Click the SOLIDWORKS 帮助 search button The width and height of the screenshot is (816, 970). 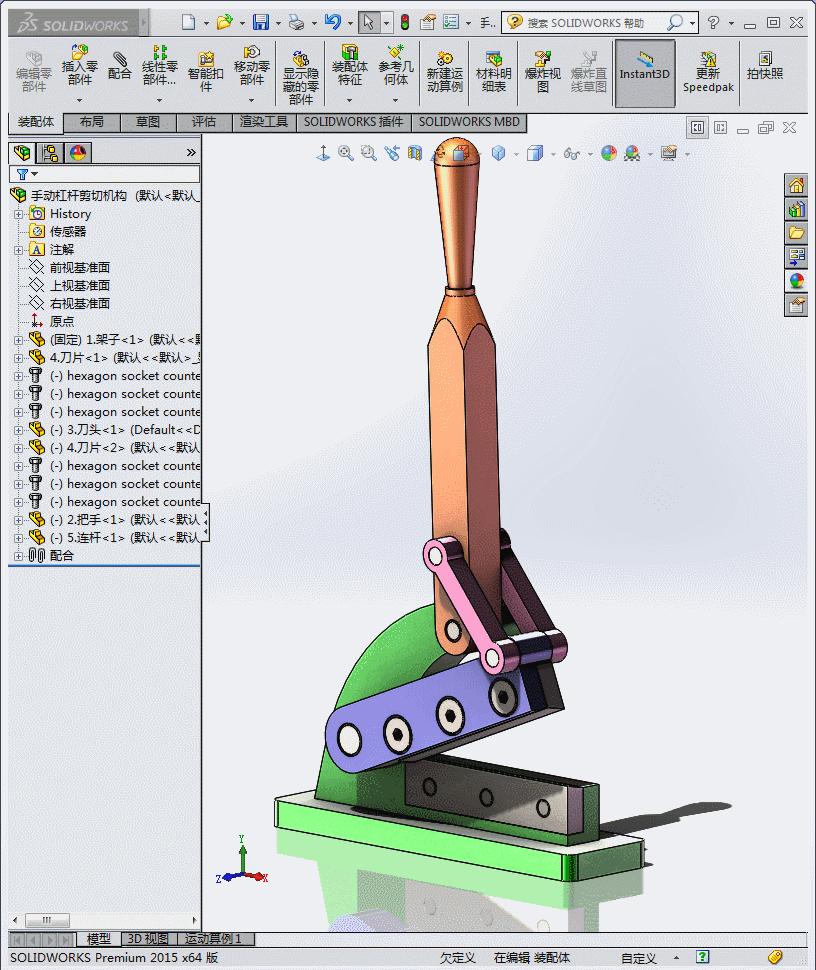coord(675,21)
